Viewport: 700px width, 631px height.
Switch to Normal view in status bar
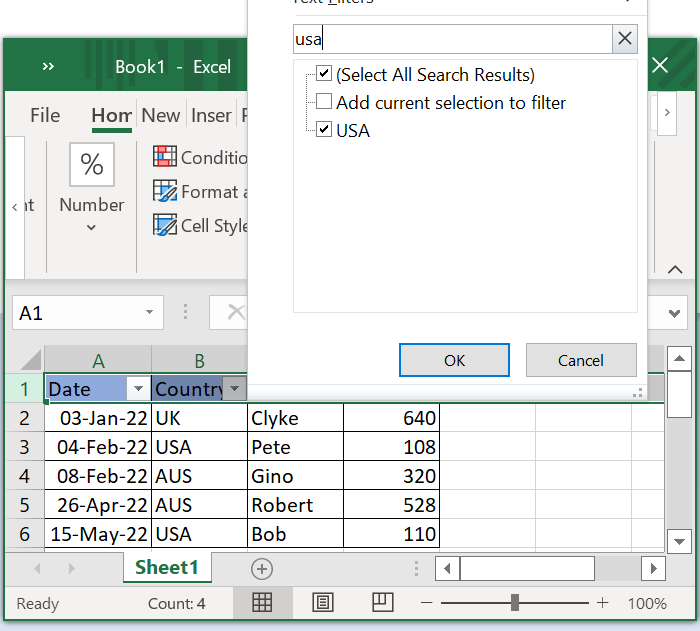pyautogui.click(x=262, y=602)
